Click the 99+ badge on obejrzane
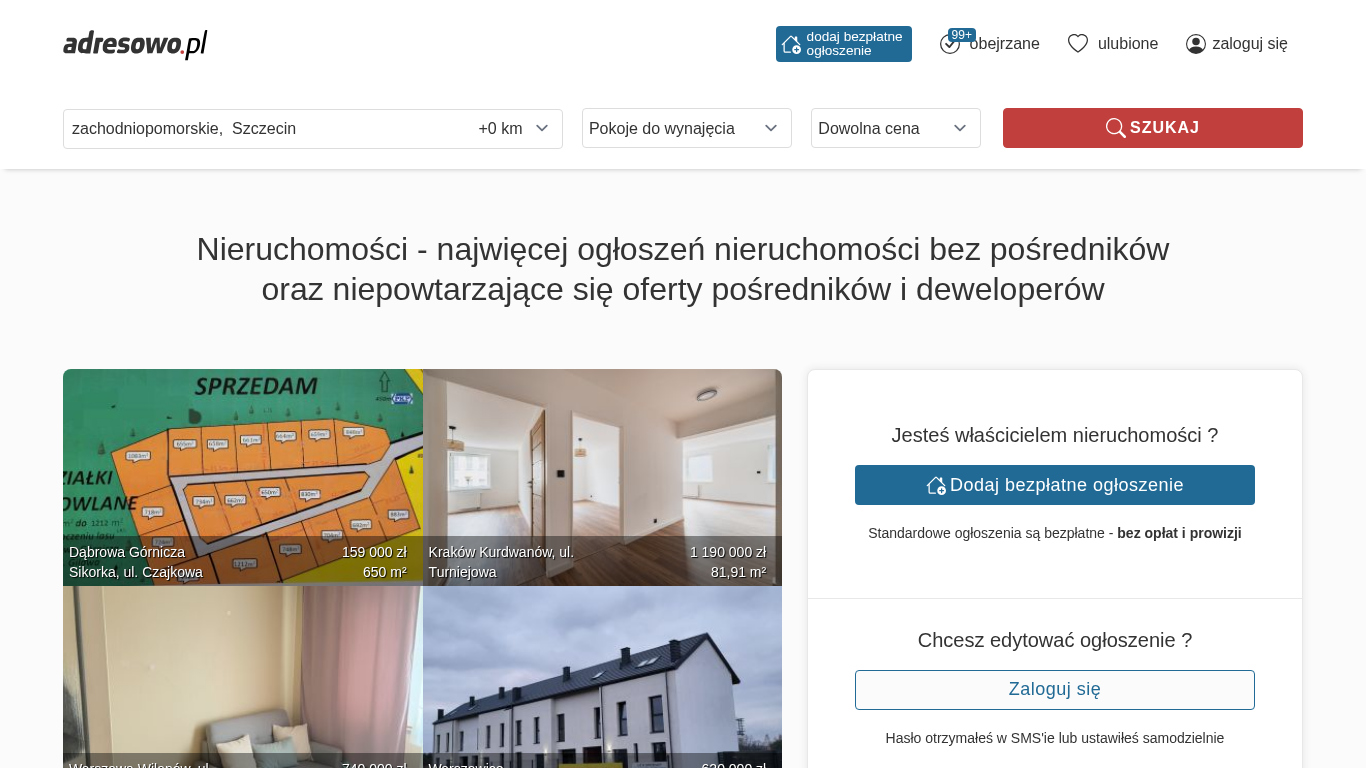This screenshot has height=768, width=1366. (961, 35)
